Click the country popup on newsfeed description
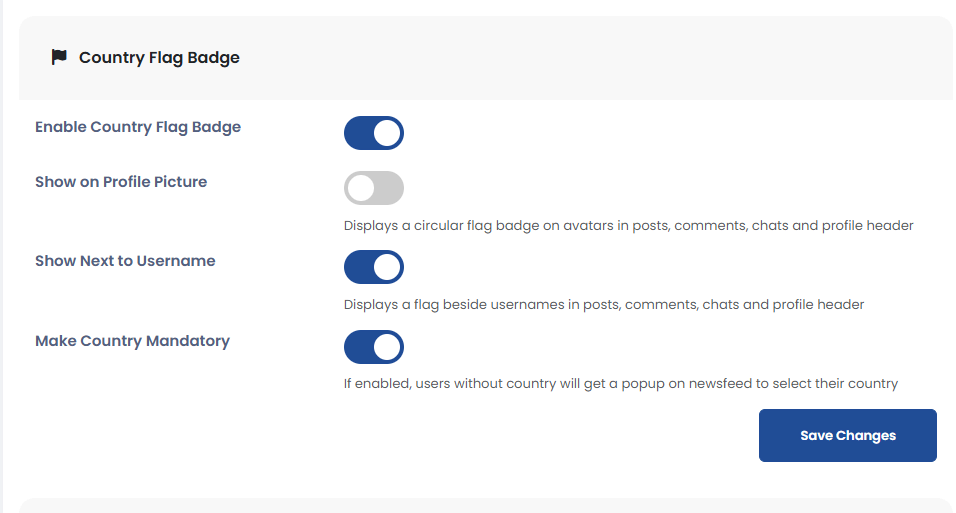 620,383
